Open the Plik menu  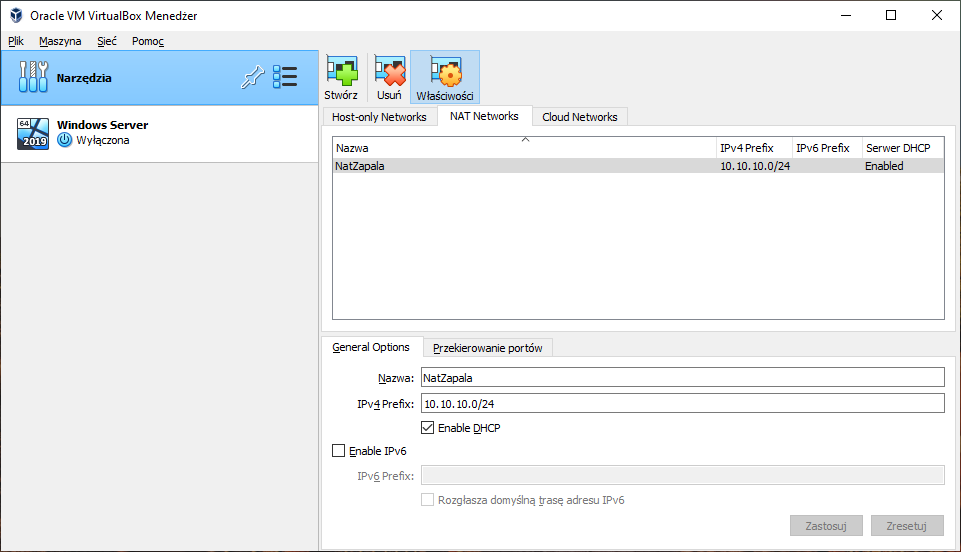(16, 41)
